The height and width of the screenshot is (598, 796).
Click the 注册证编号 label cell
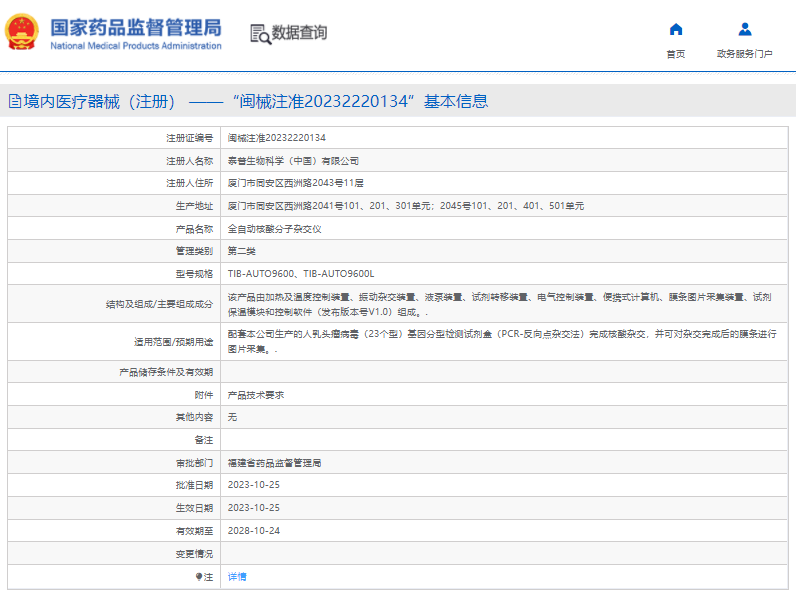tap(114, 138)
